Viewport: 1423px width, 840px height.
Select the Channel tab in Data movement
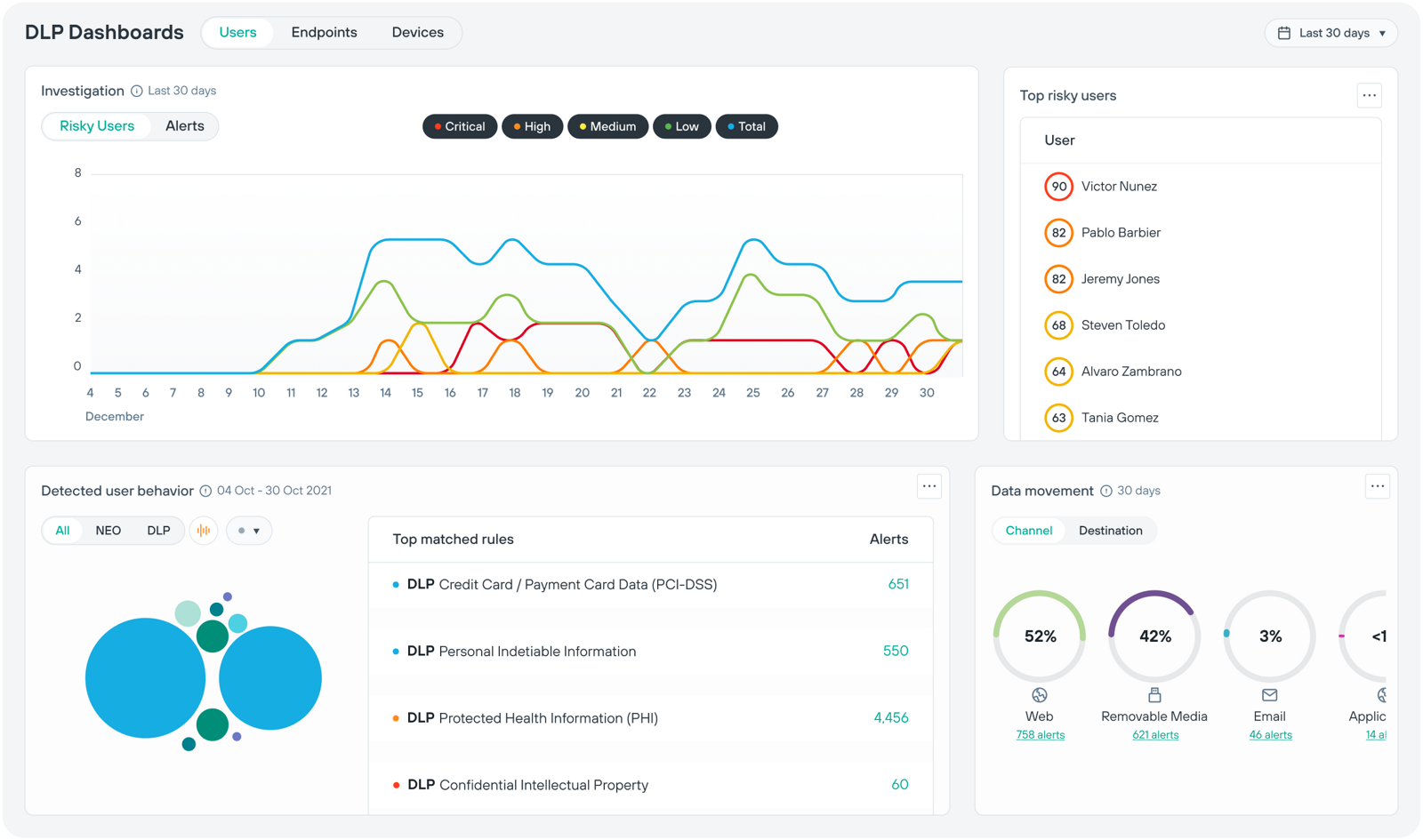coord(1029,531)
